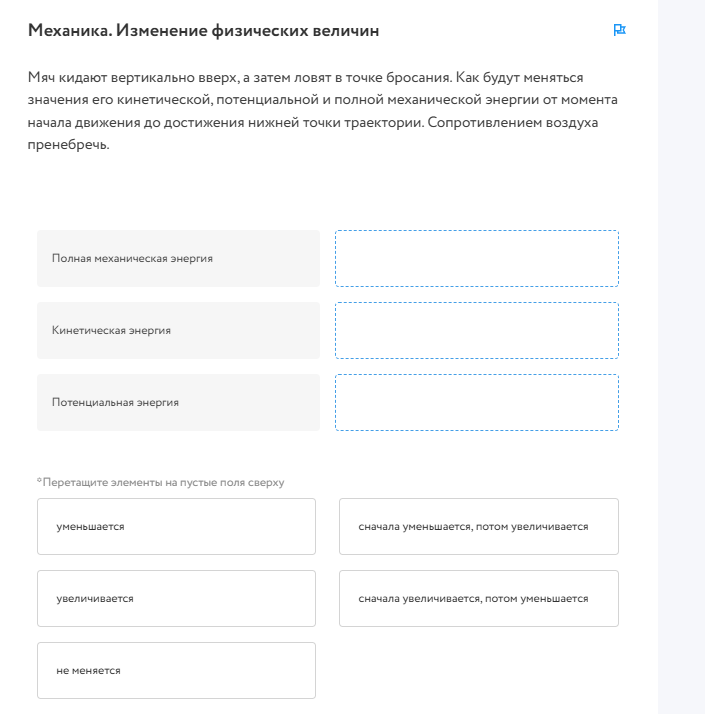
Task: Click the phrase 'Сопротивлением воздуха' in the problem
Action: pyautogui.click(x=512, y=122)
